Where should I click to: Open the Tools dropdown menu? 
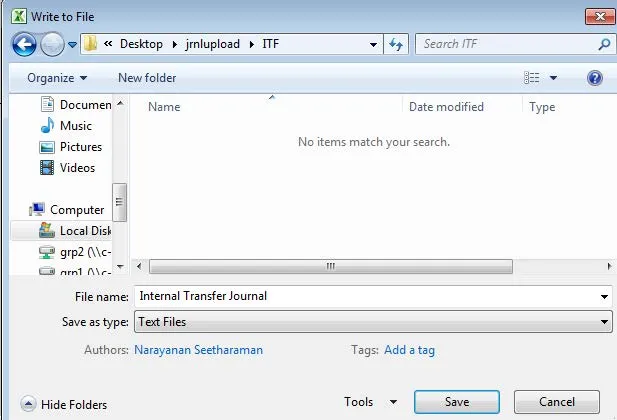tap(370, 402)
